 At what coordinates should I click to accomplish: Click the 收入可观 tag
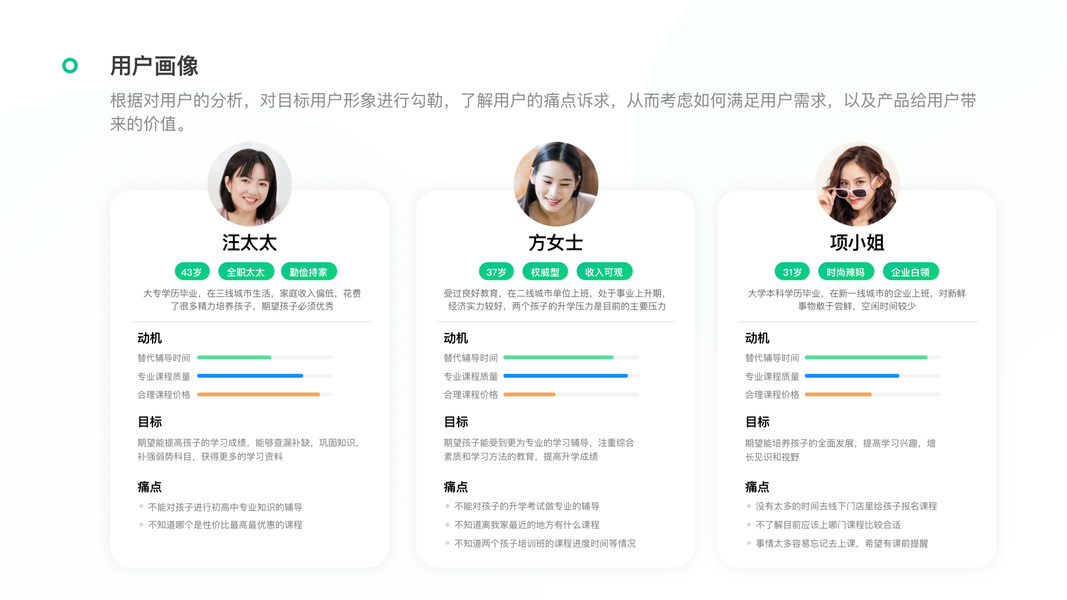[x=604, y=271]
